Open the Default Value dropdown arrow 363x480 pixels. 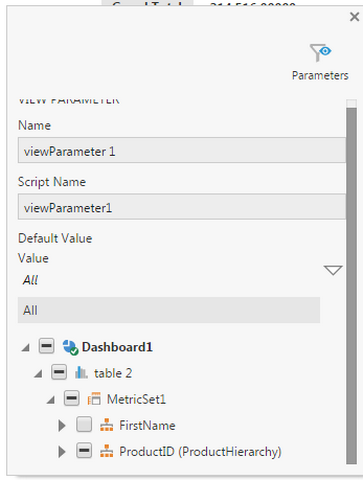point(333,270)
